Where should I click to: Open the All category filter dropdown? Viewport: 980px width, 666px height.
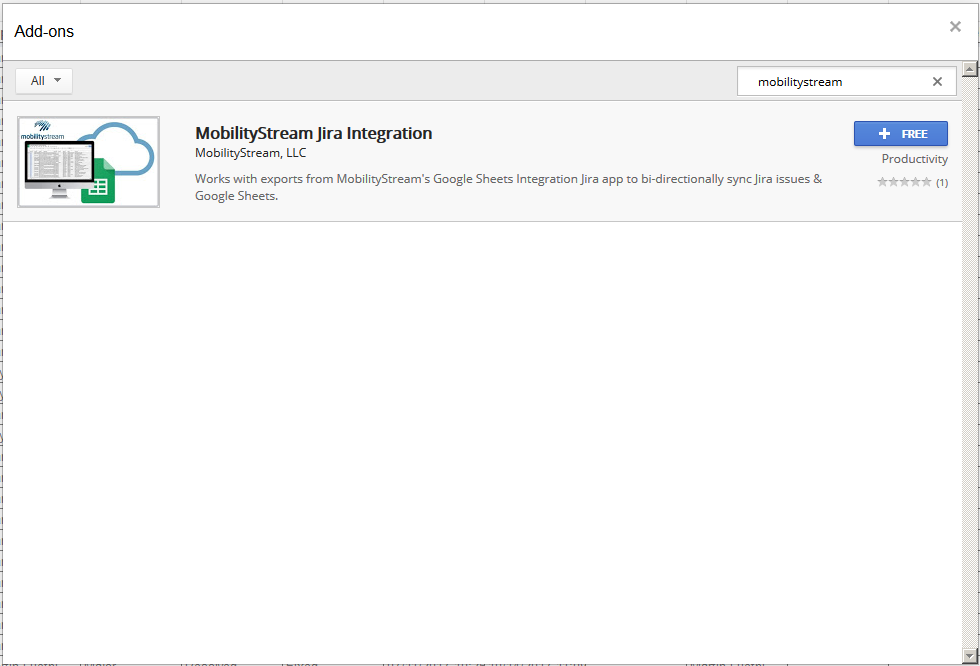(x=44, y=81)
